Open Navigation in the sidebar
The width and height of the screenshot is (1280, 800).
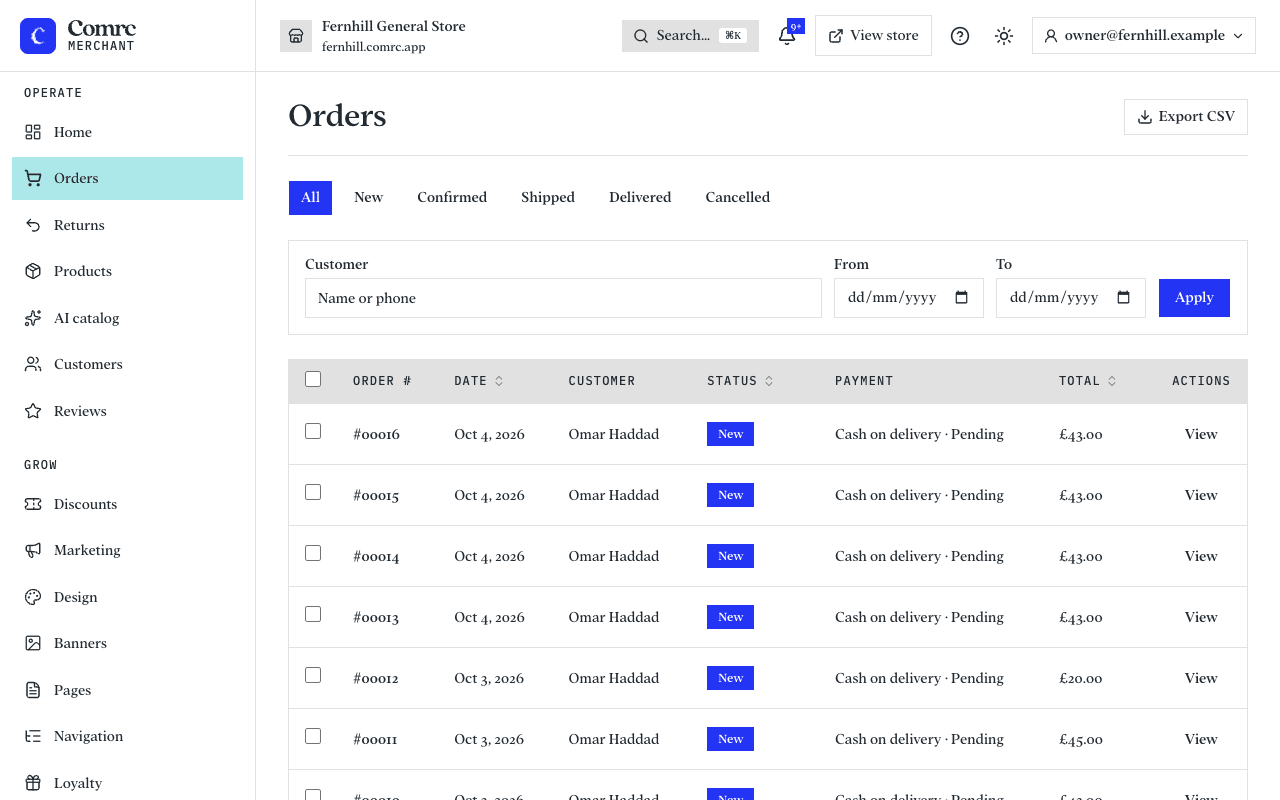127,736
